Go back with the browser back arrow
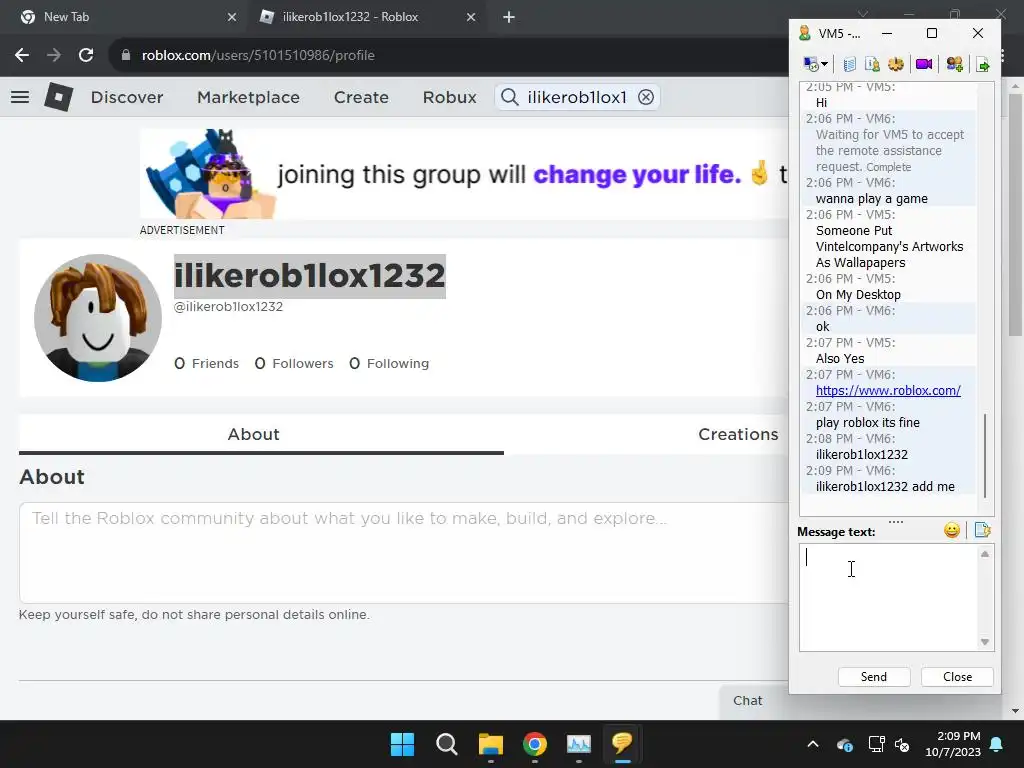This screenshot has height=768, width=1024. 22,55
